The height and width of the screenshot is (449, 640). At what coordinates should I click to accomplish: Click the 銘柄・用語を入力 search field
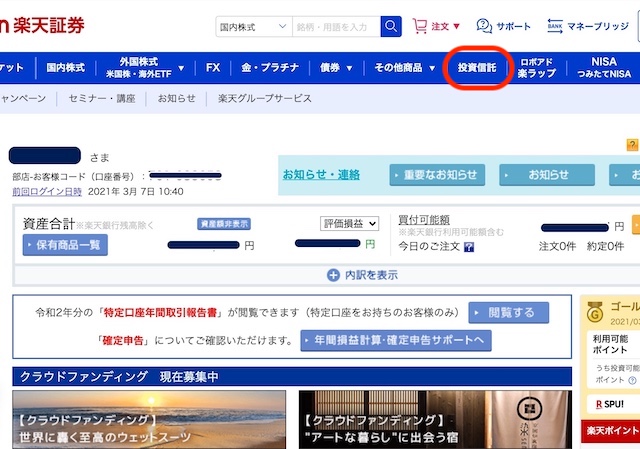tap(336, 26)
